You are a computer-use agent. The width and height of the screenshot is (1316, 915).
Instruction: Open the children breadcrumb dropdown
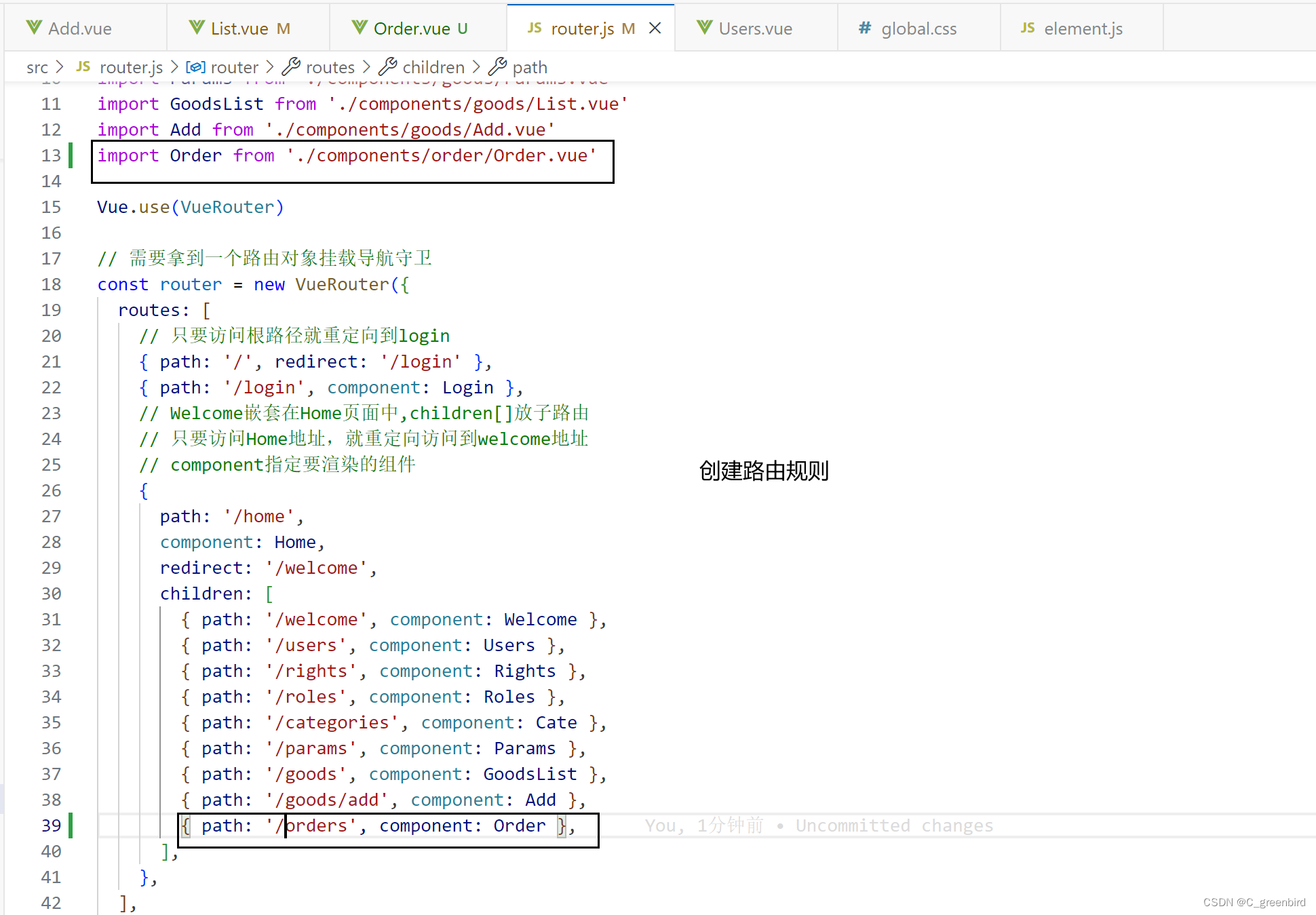click(x=433, y=67)
